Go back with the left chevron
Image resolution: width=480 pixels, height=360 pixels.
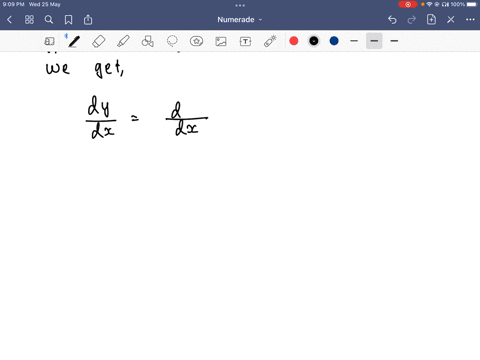tap(9, 20)
